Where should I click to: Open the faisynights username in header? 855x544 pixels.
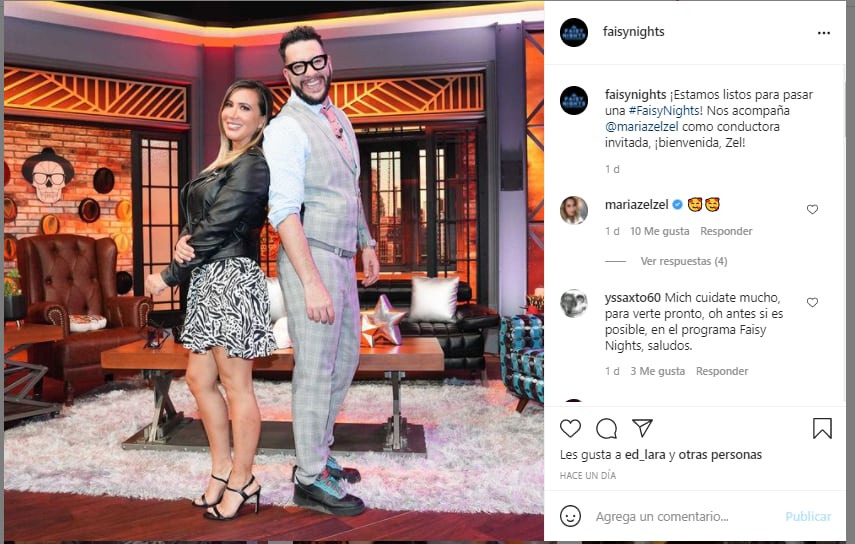click(x=634, y=32)
